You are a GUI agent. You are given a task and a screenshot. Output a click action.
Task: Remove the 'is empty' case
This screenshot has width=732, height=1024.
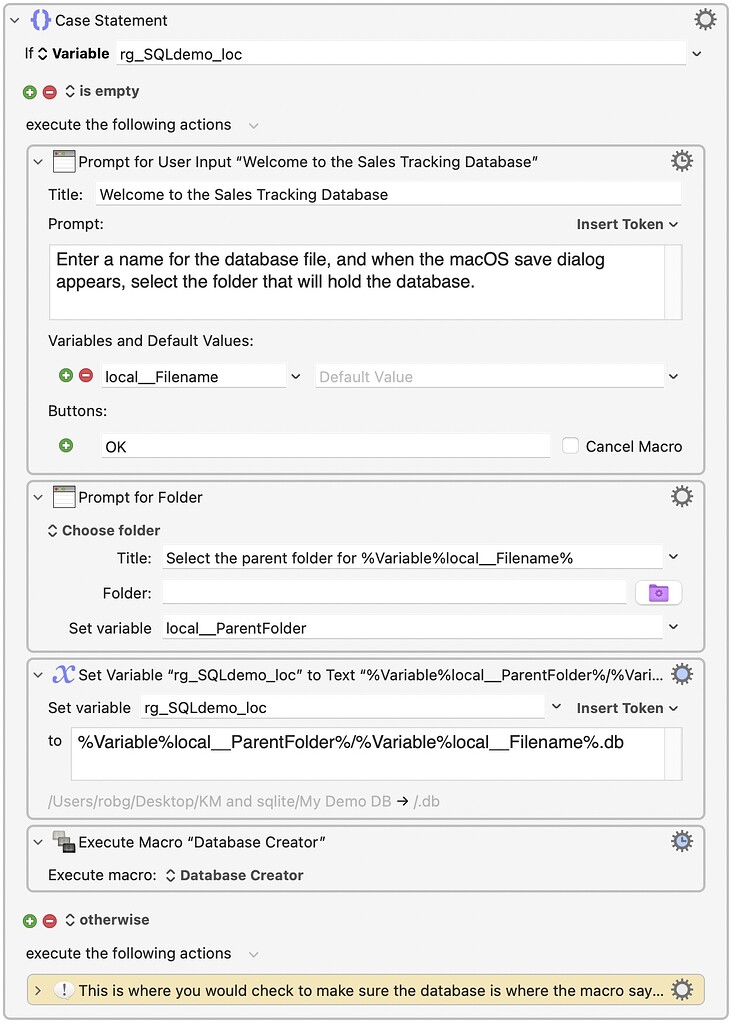tap(50, 92)
